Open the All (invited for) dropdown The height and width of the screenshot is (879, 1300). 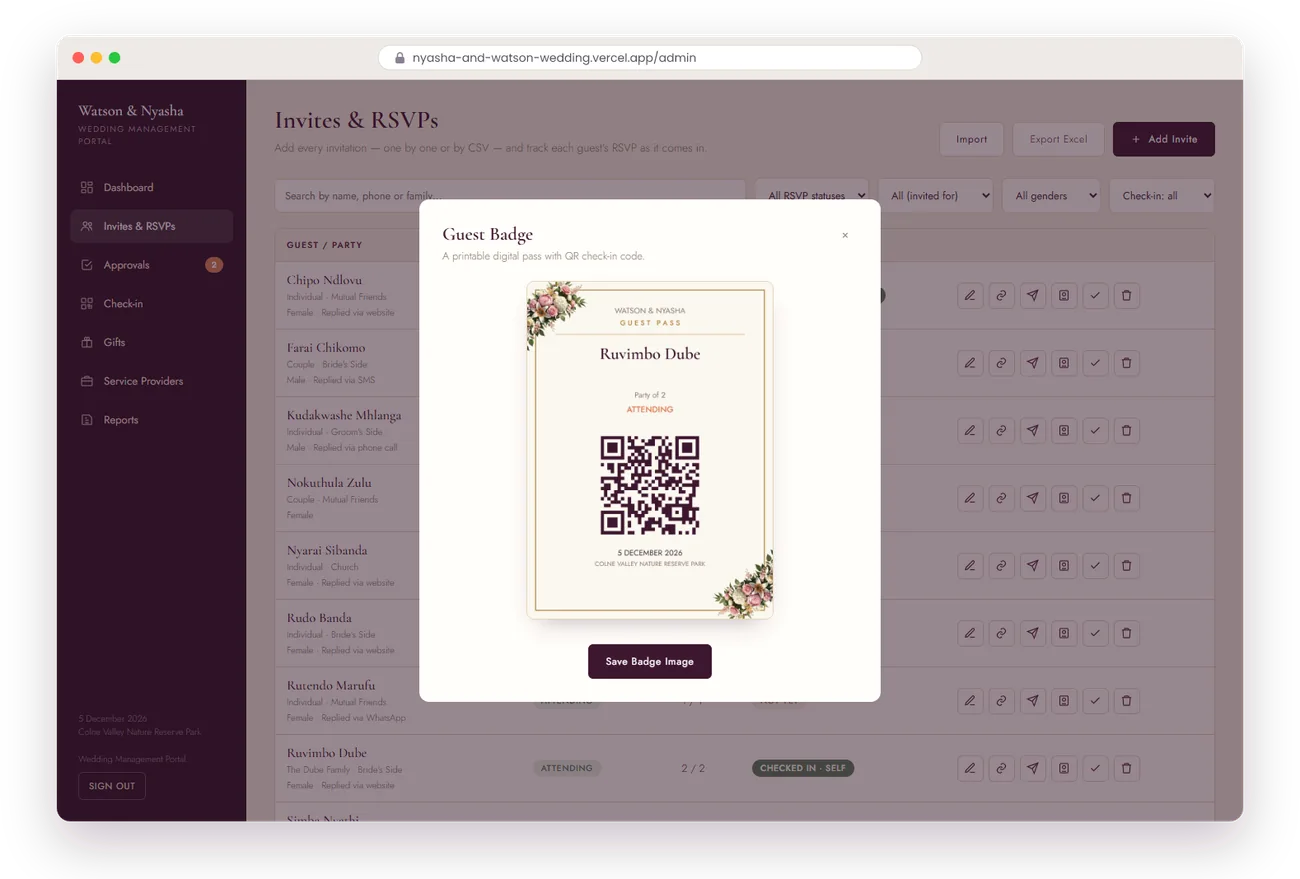(x=935, y=196)
